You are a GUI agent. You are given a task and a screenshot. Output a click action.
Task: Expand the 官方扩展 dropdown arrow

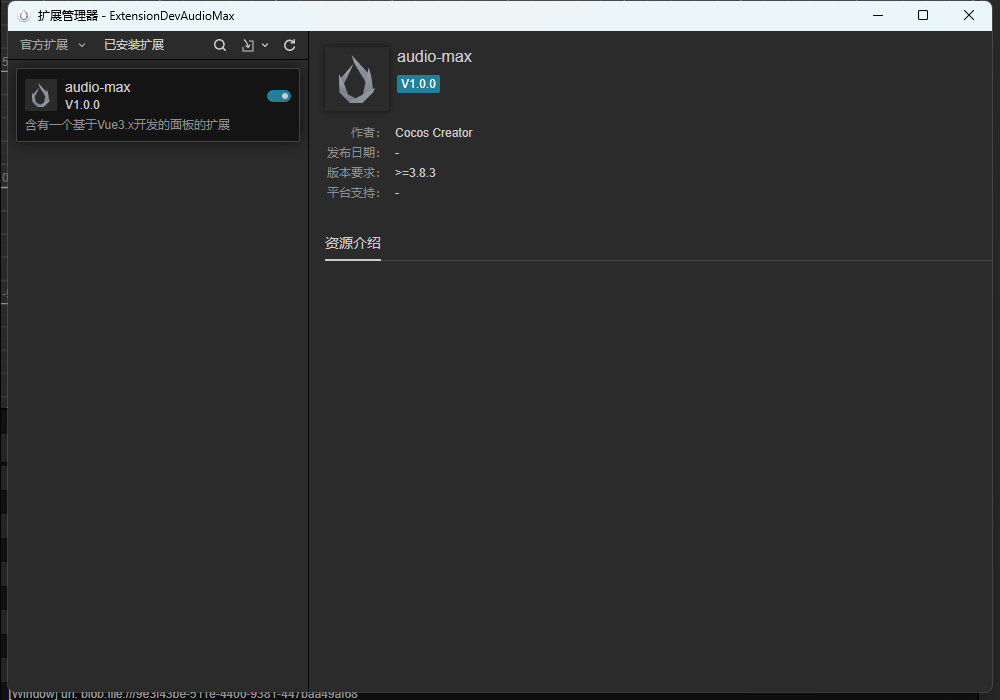tap(82, 45)
